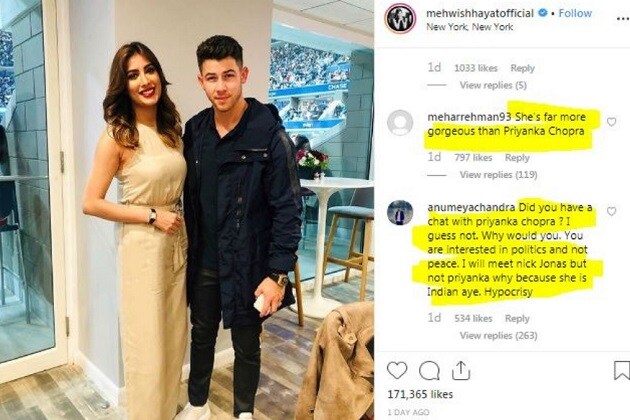This screenshot has width=630, height=420.
Task: Reply to anumeyachandra's comment
Action: click(517, 319)
